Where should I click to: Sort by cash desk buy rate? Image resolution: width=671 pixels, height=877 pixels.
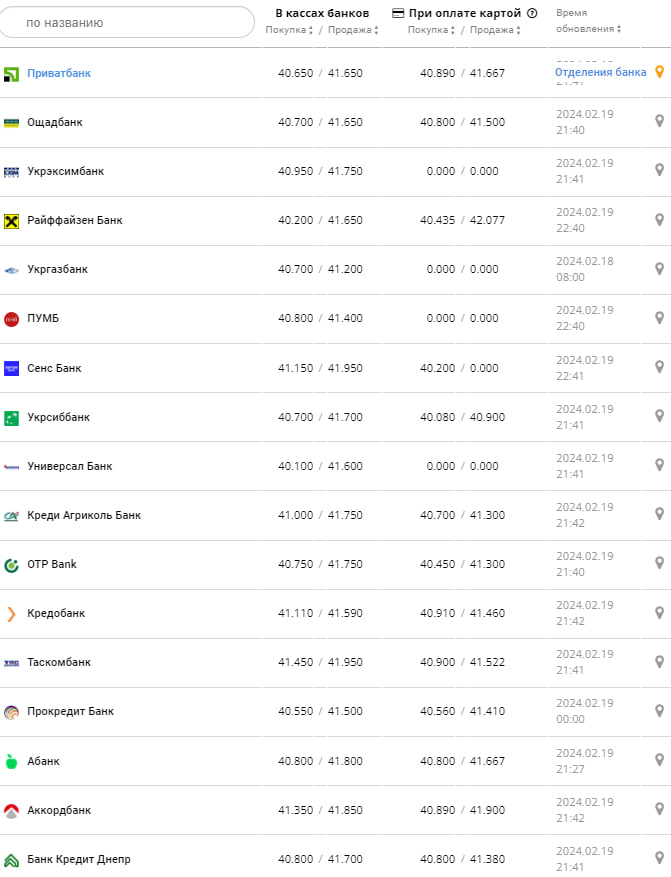pyautogui.click(x=289, y=30)
